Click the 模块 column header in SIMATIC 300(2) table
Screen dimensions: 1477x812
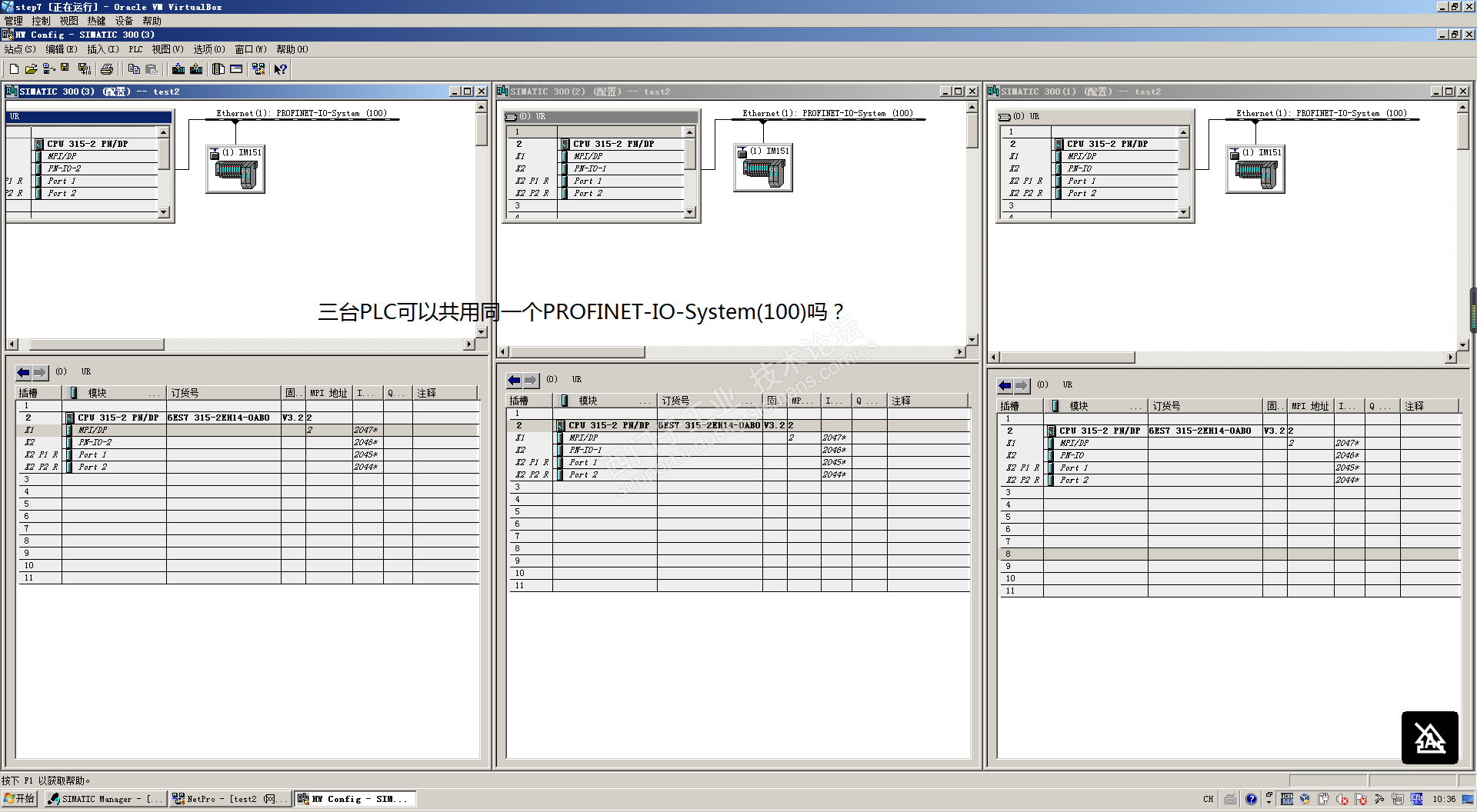point(605,401)
